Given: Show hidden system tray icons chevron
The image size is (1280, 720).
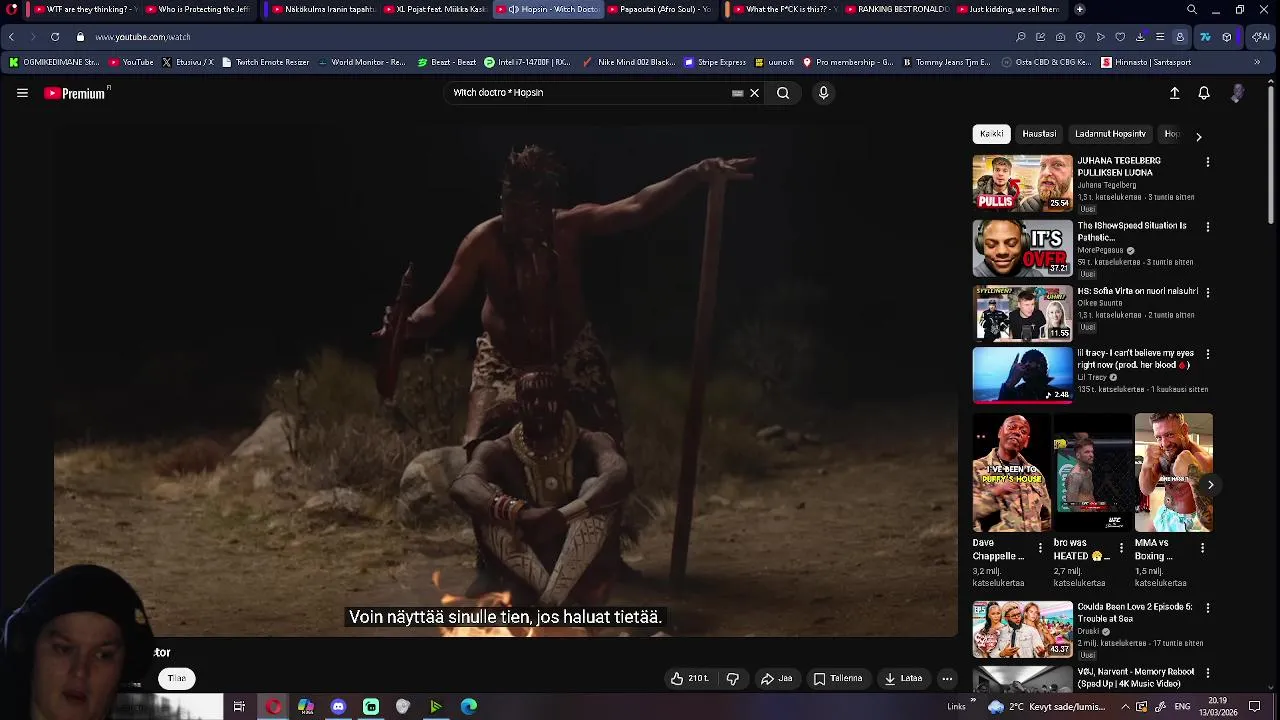Looking at the screenshot, I should [x=1125, y=707].
